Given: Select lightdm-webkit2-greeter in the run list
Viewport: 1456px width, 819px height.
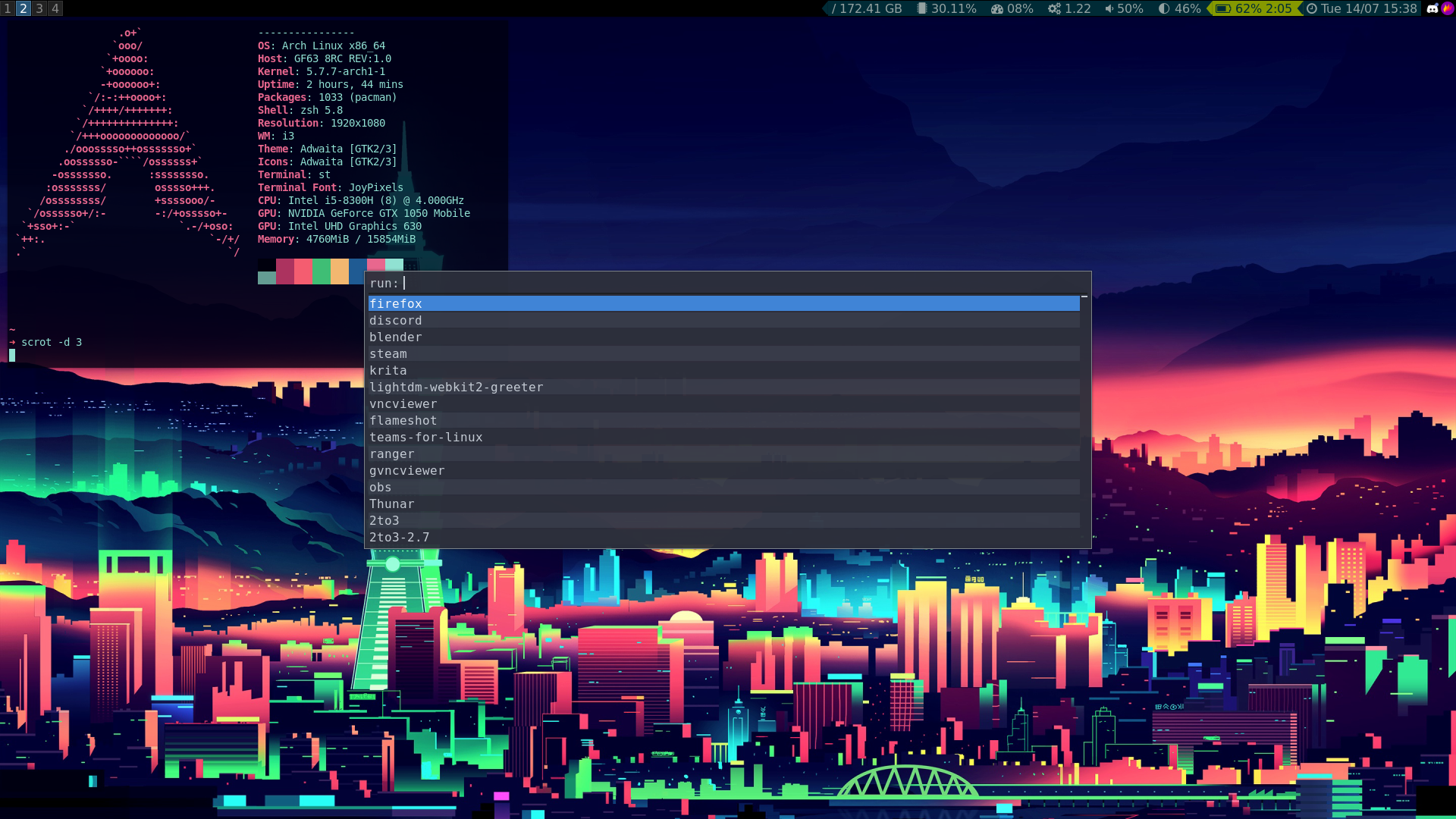Looking at the screenshot, I should click(723, 387).
